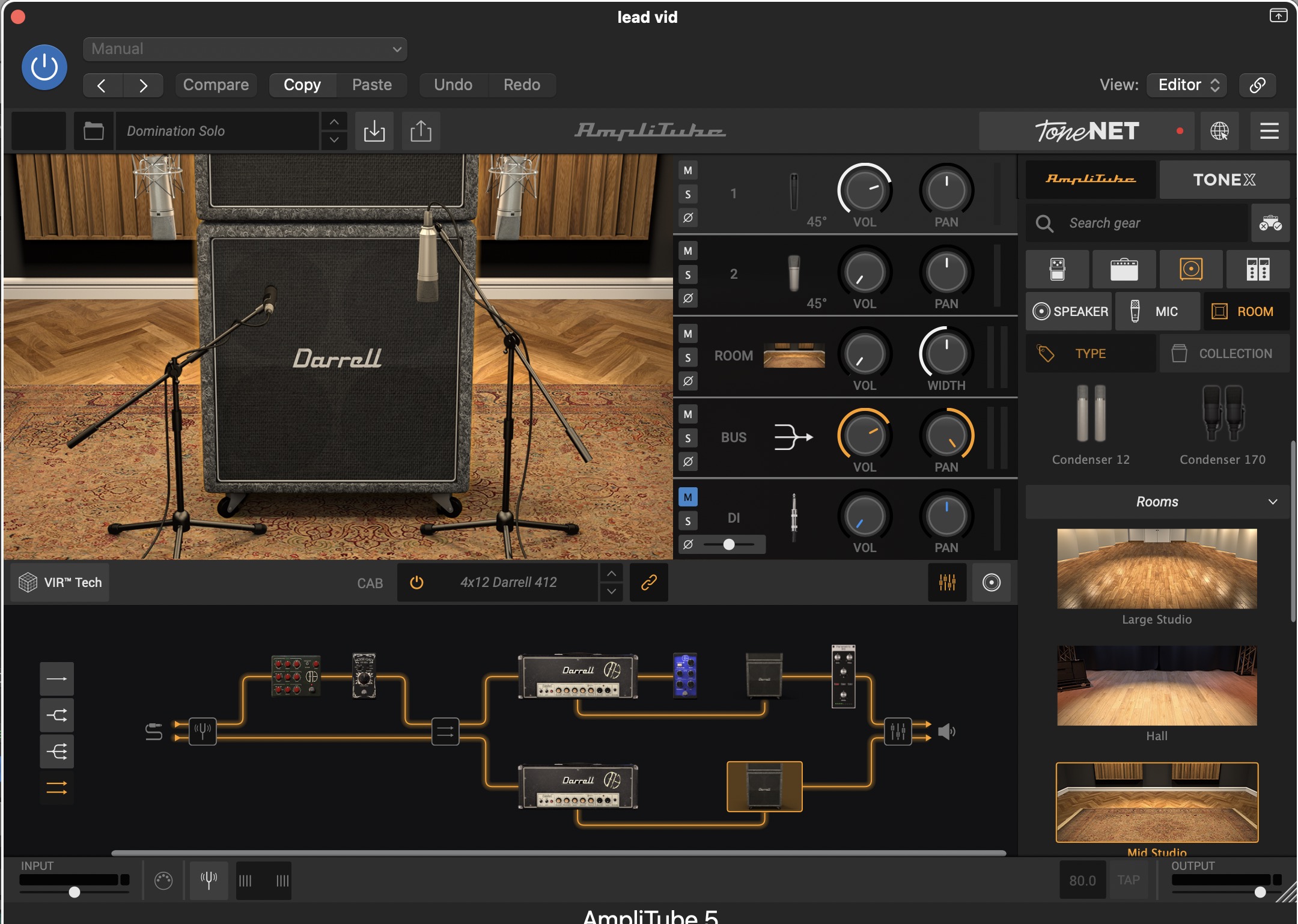Image resolution: width=1298 pixels, height=924 pixels.
Task: Toggle the cab power button
Action: (416, 582)
